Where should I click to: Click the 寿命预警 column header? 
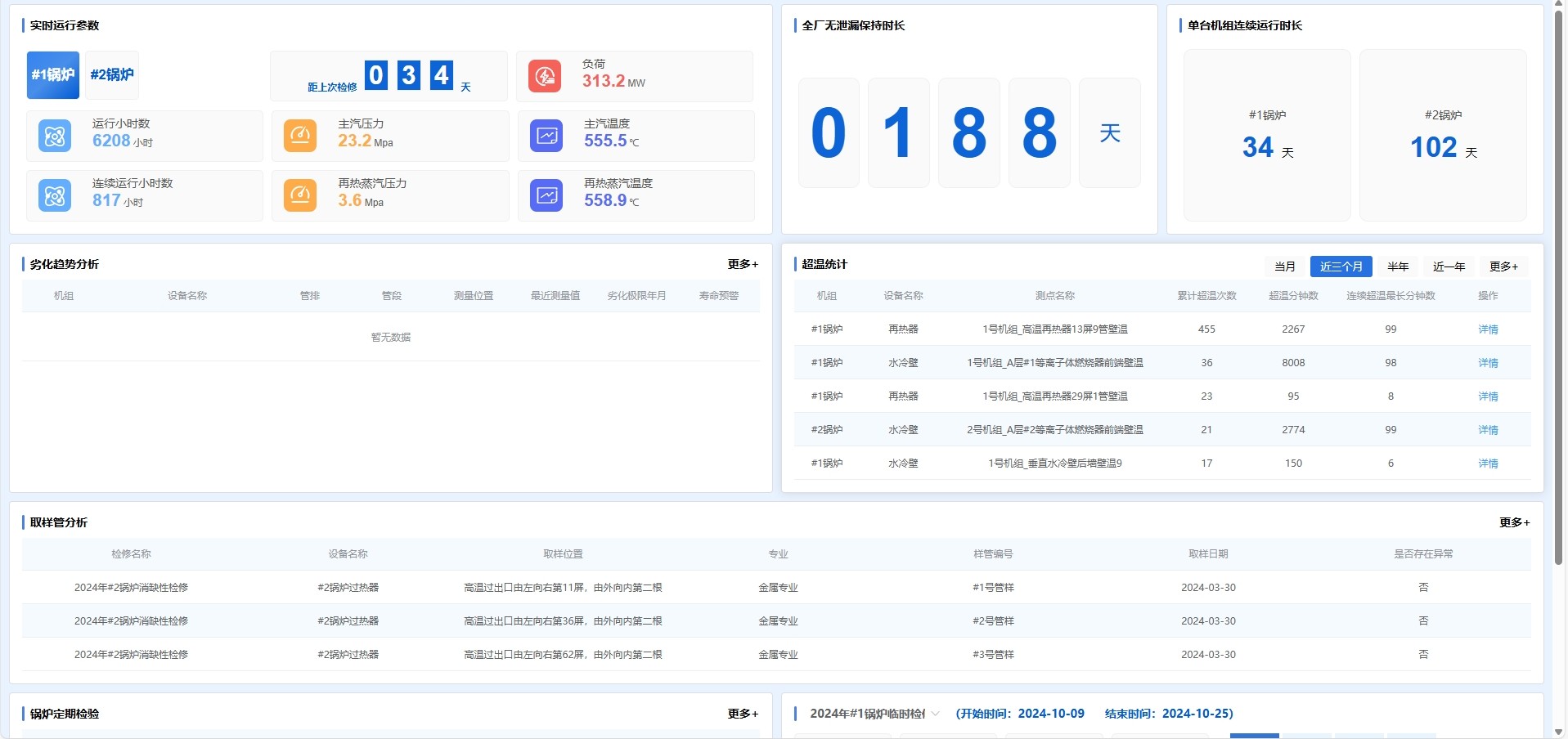718,296
